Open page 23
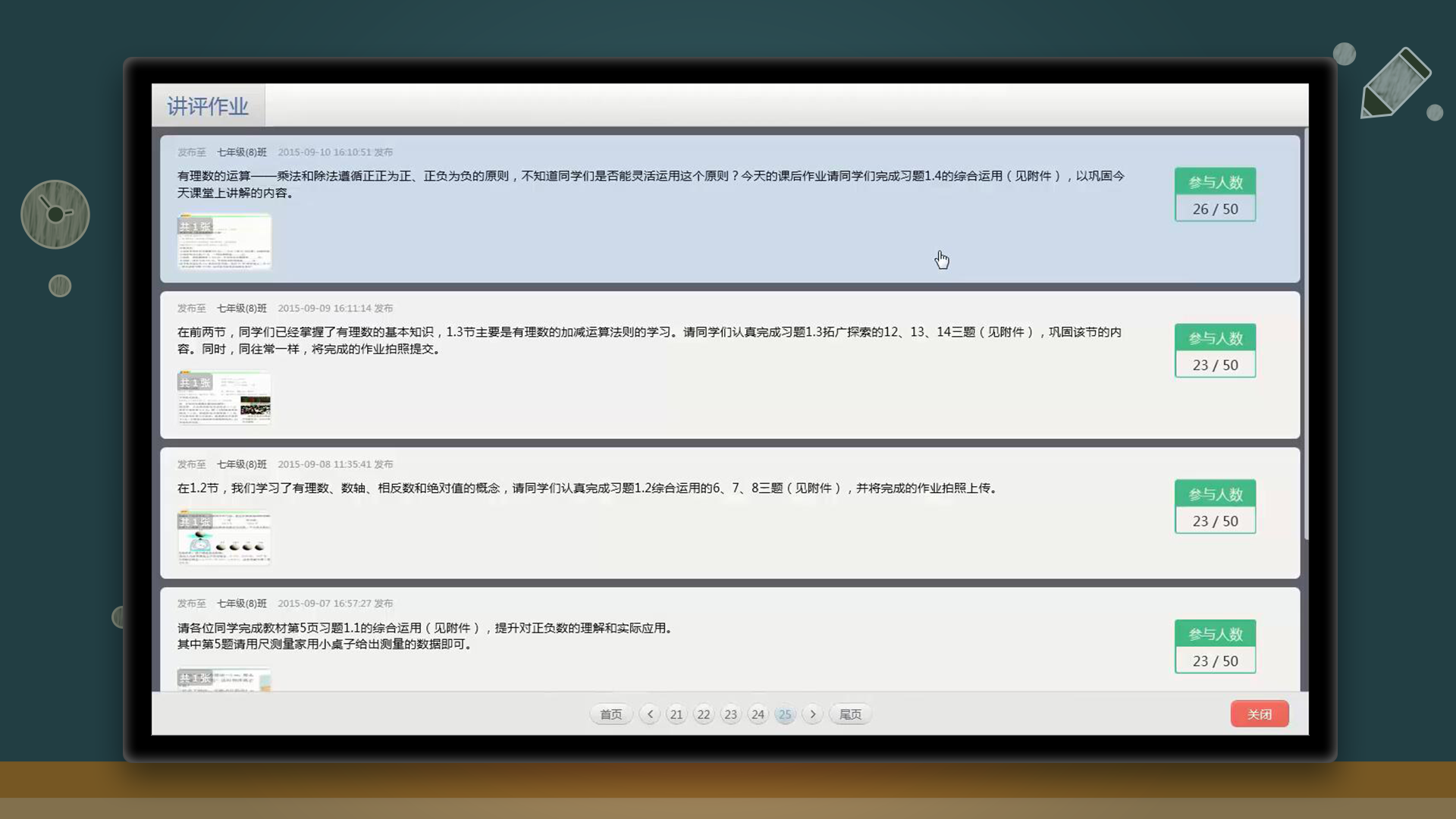Screen dimensions: 1456x819 pyautogui.click(x=730, y=714)
